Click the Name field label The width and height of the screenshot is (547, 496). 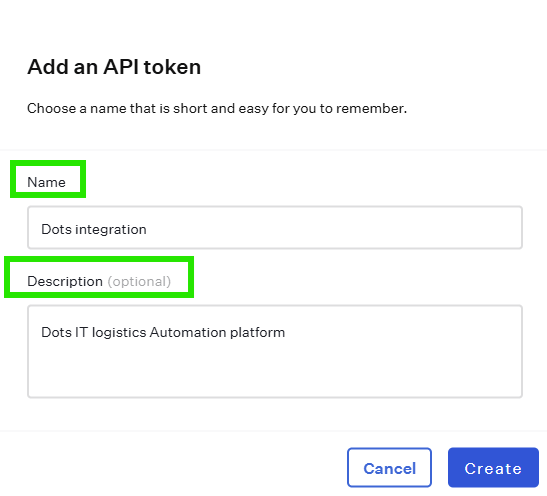click(46, 182)
